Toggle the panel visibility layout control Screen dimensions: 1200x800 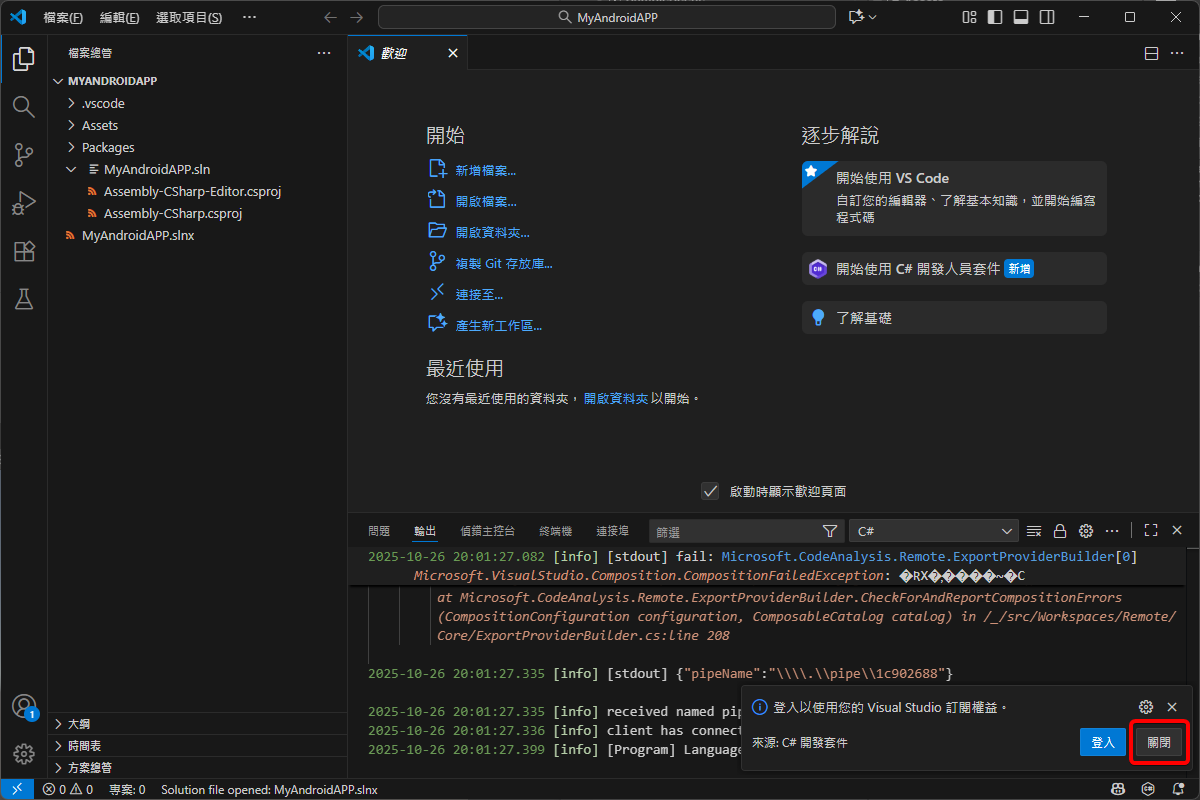tap(1021, 16)
